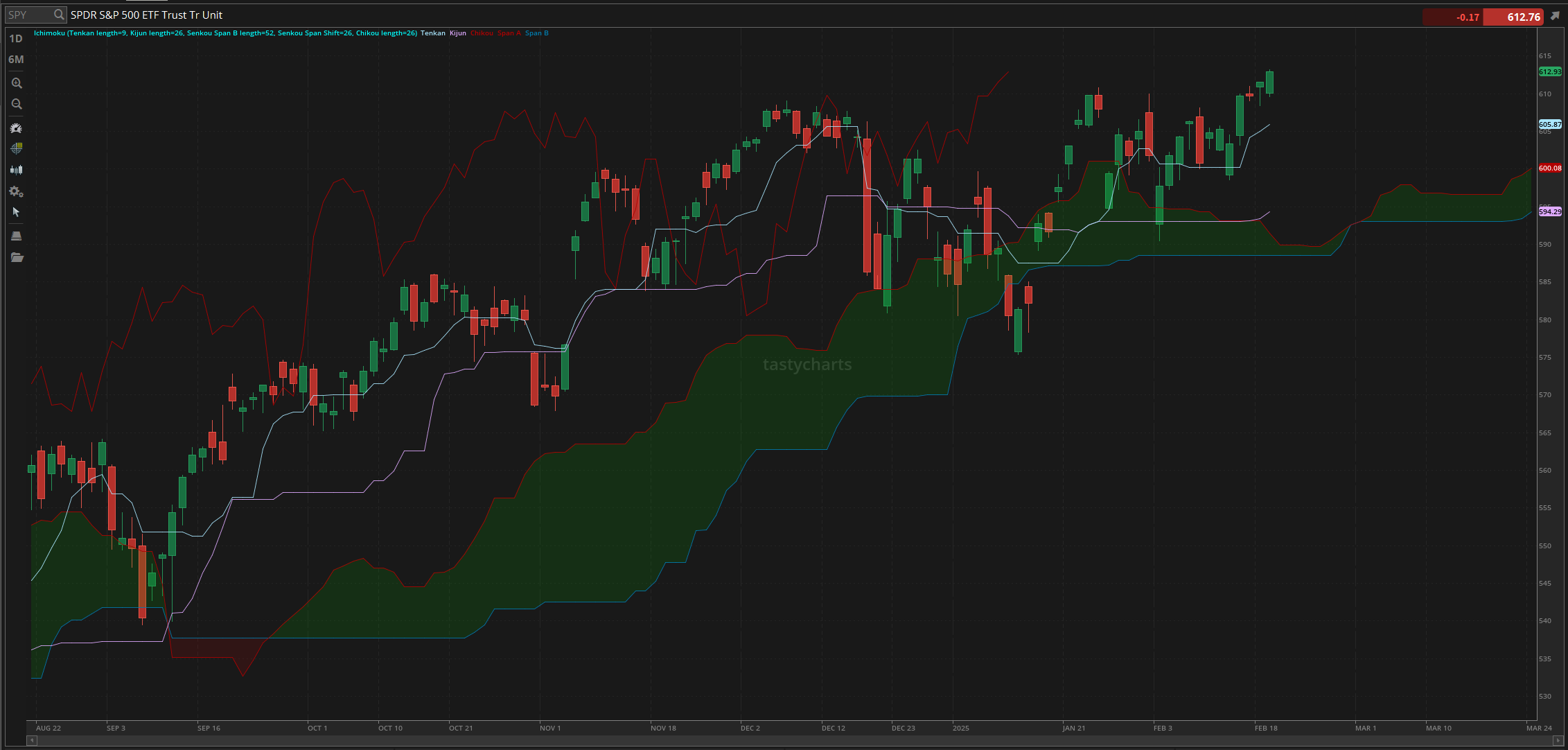This screenshot has height=750, width=1568.
Task: Select the pointer cursor tool
Action: [x=17, y=212]
